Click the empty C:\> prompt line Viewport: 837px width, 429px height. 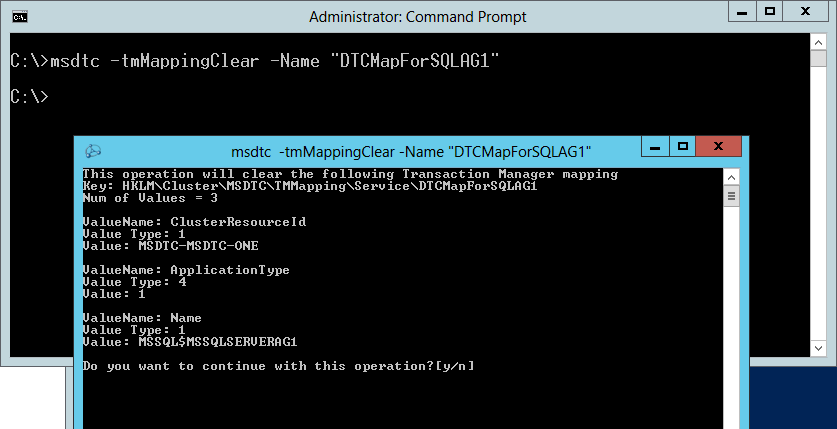(x=29, y=97)
